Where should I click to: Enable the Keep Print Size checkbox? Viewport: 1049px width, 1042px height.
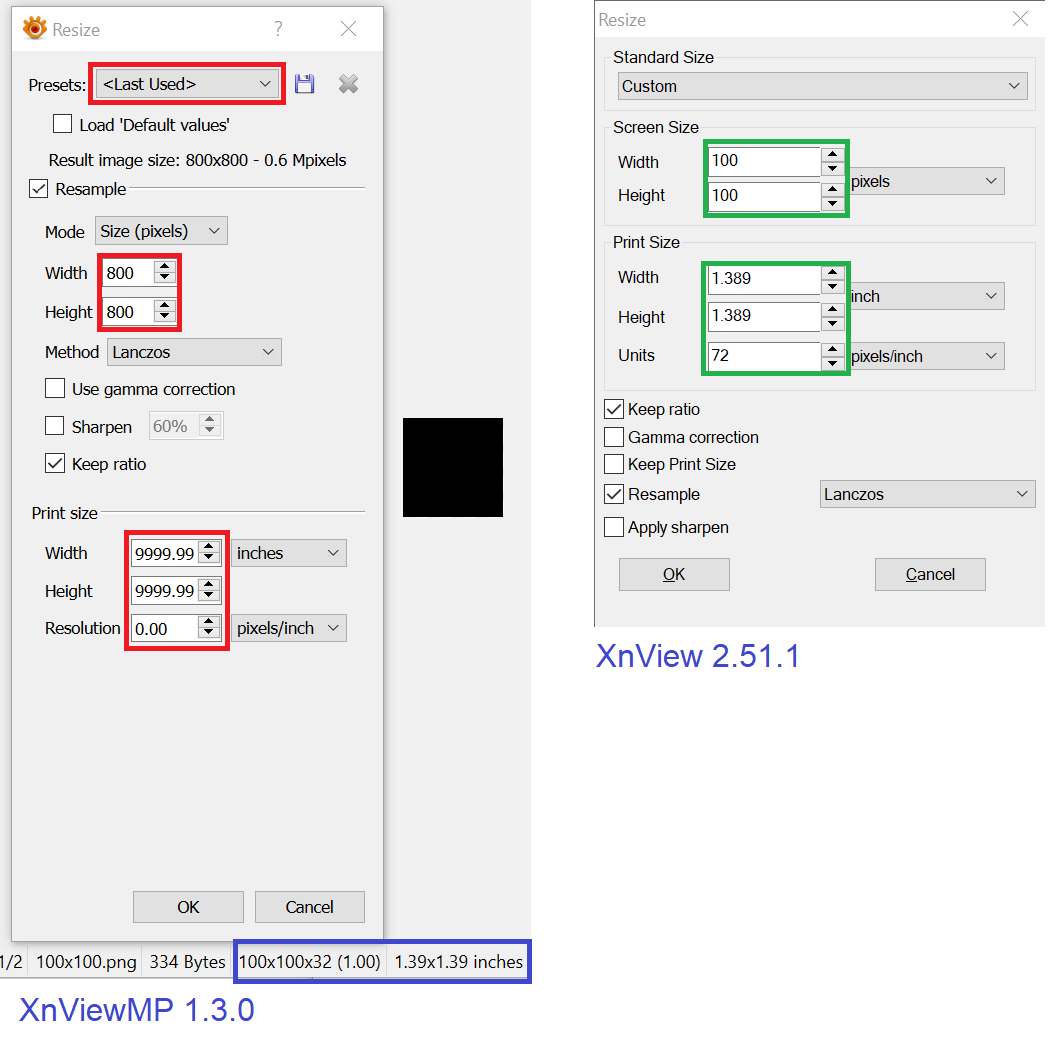614,464
